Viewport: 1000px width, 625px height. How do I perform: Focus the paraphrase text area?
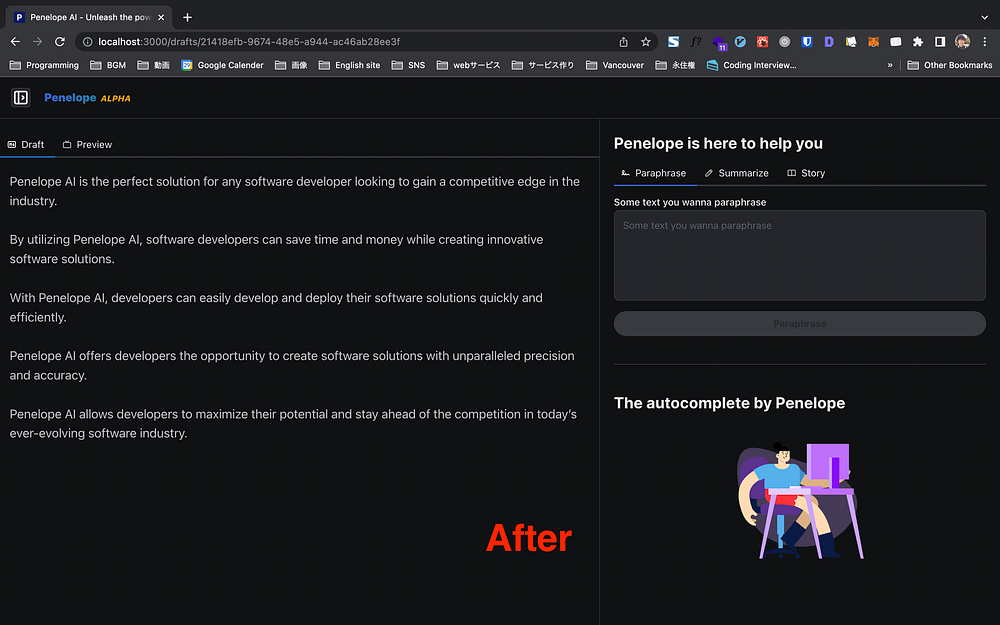(800, 255)
